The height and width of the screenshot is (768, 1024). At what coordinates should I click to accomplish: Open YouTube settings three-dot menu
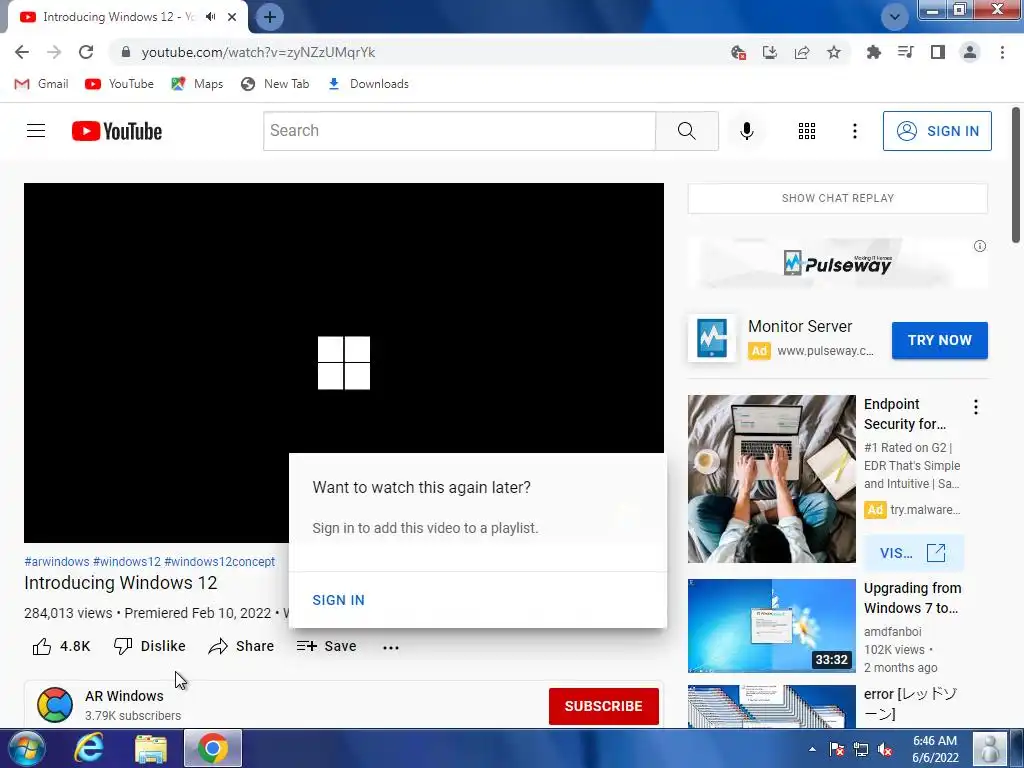point(854,131)
